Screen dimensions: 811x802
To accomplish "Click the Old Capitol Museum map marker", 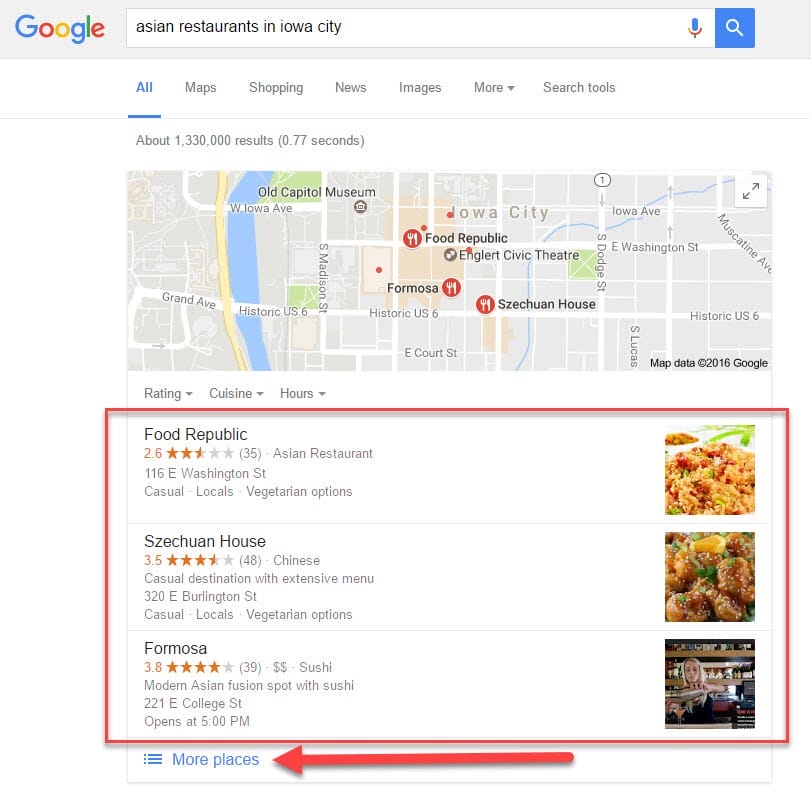I will point(361,207).
